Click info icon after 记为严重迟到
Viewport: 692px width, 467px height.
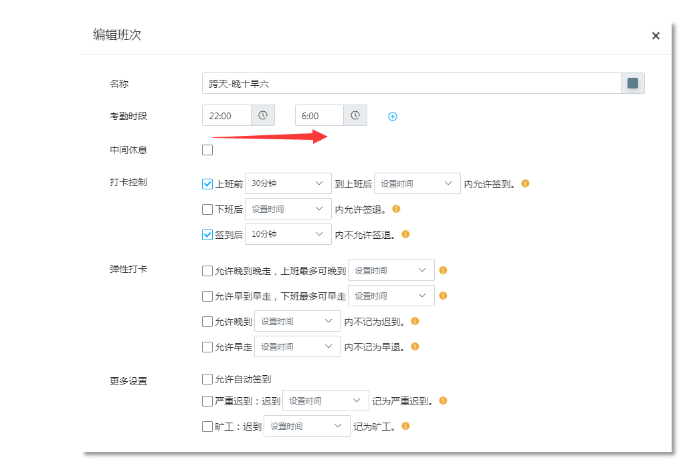(x=443, y=401)
